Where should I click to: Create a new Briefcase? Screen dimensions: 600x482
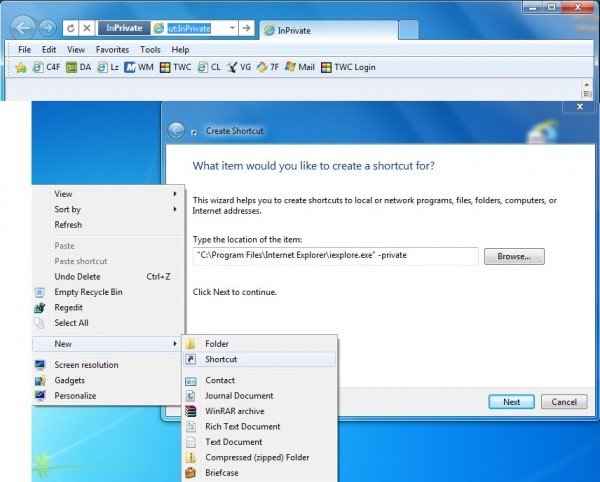coord(260,473)
